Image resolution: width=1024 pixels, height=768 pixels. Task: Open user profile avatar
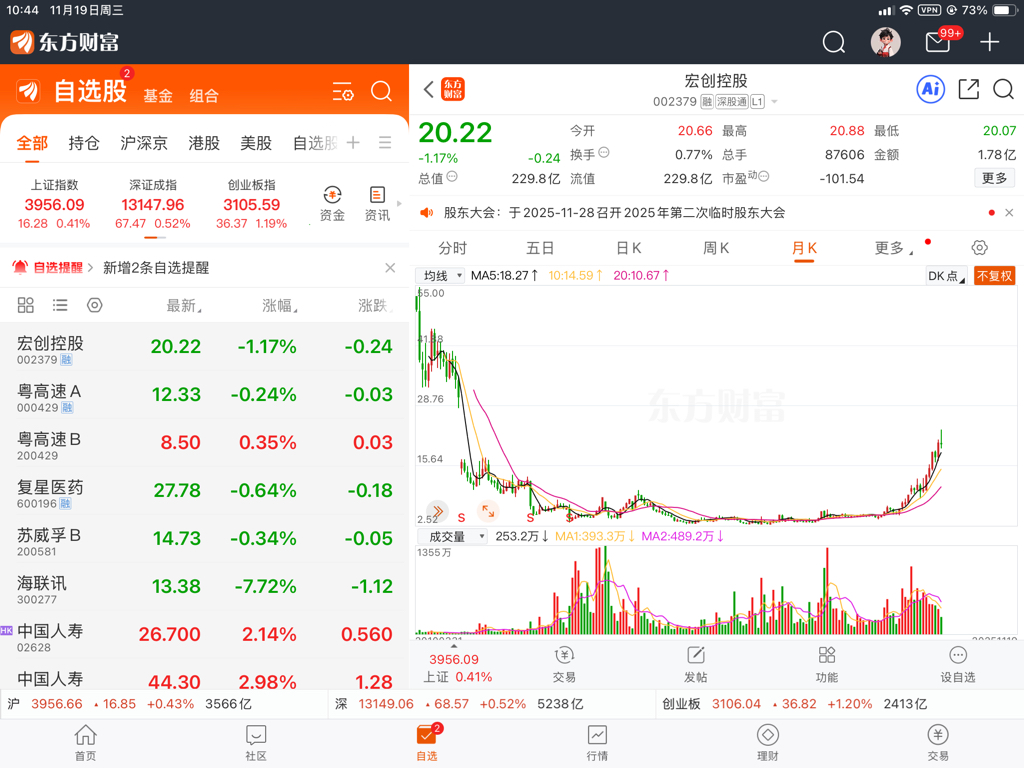coord(886,42)
